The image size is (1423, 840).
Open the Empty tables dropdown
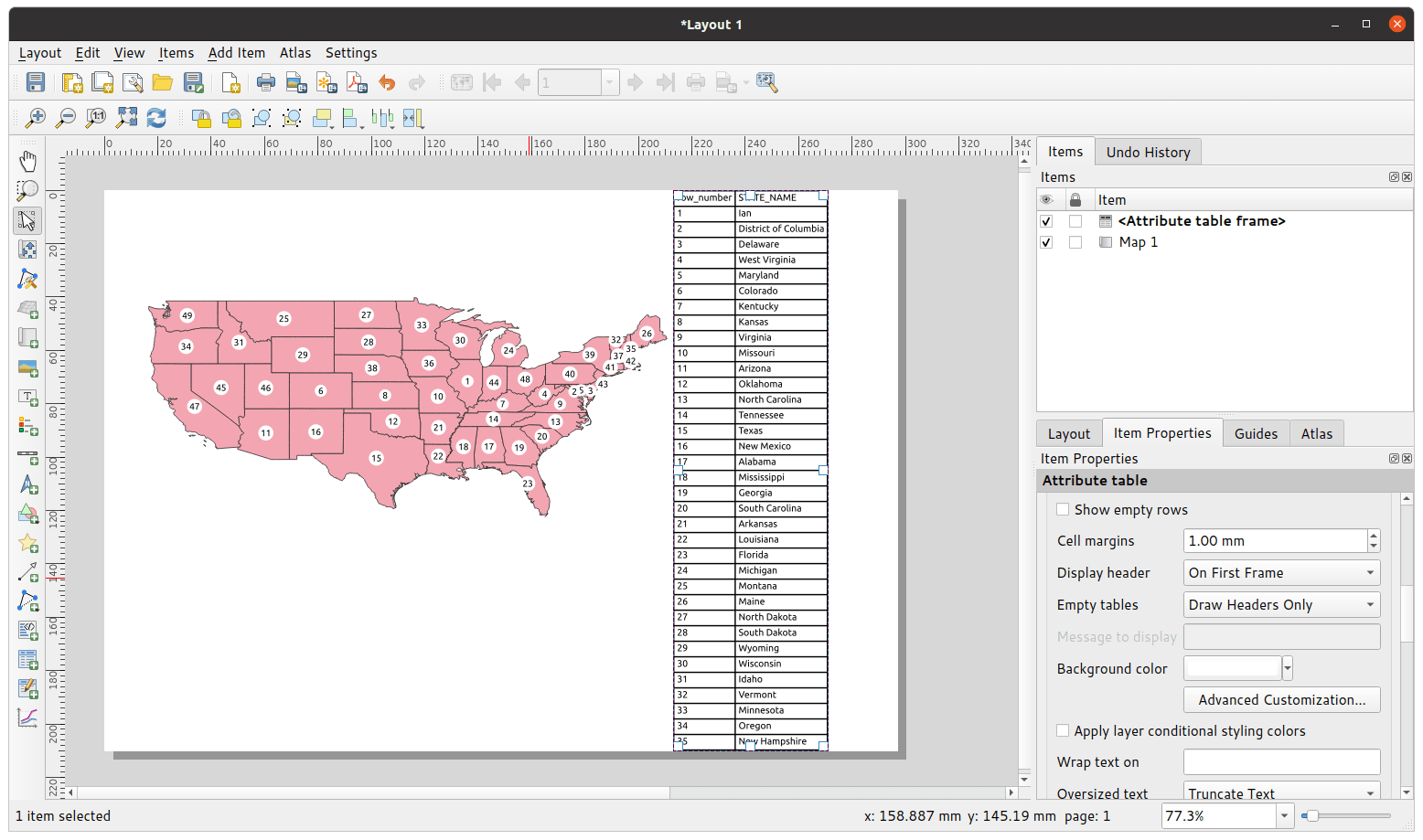click(1281, 605)
